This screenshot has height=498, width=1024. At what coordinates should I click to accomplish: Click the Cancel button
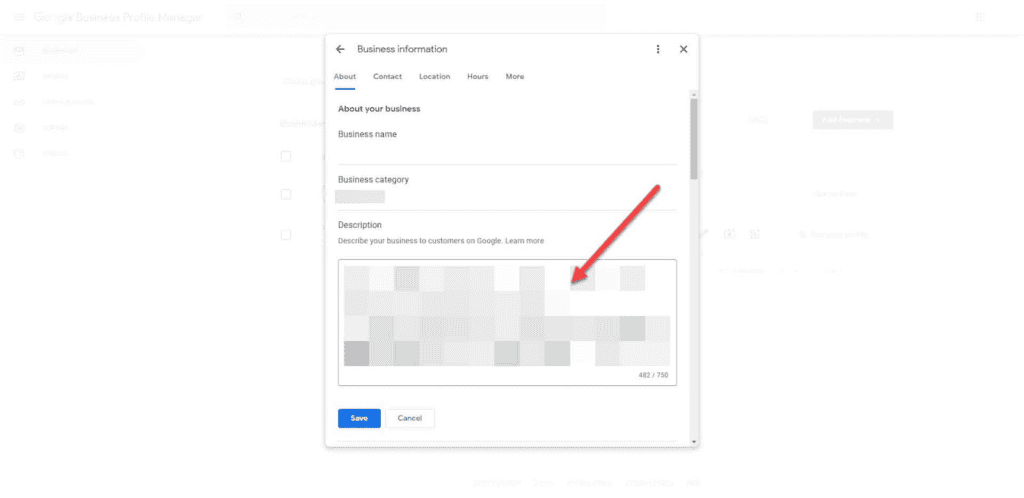tap(410, 418)
